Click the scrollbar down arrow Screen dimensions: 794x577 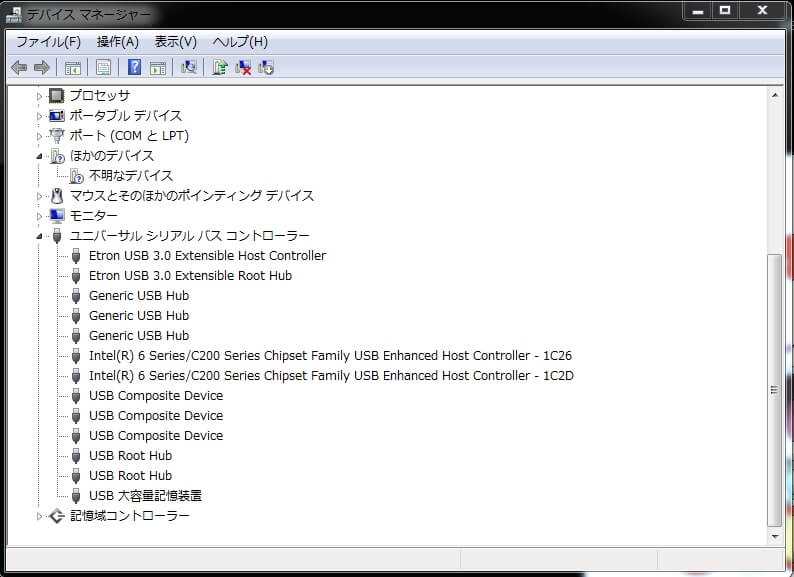coord(774,536)
